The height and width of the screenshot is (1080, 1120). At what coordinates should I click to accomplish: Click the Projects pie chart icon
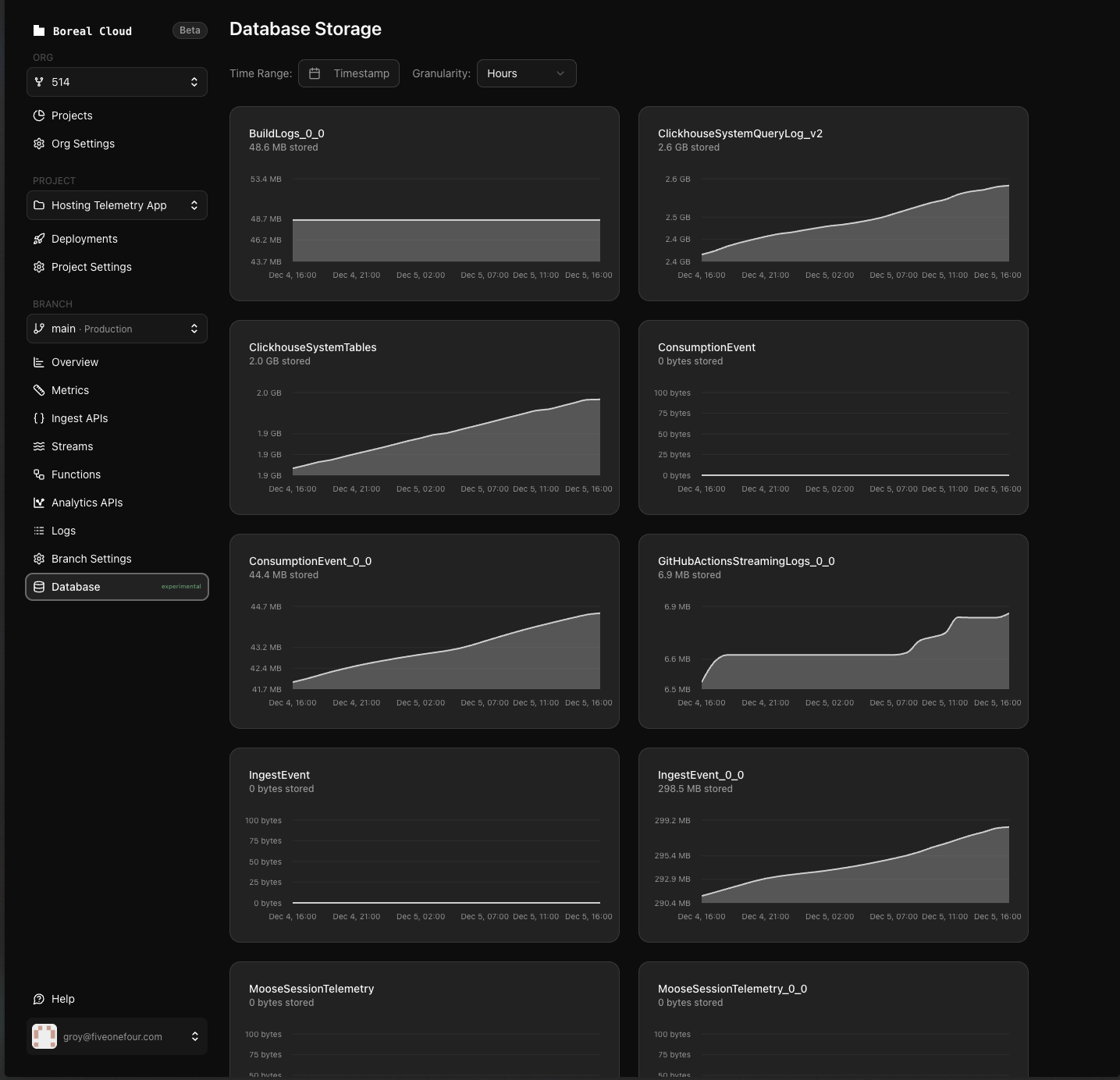click(39, 115)
